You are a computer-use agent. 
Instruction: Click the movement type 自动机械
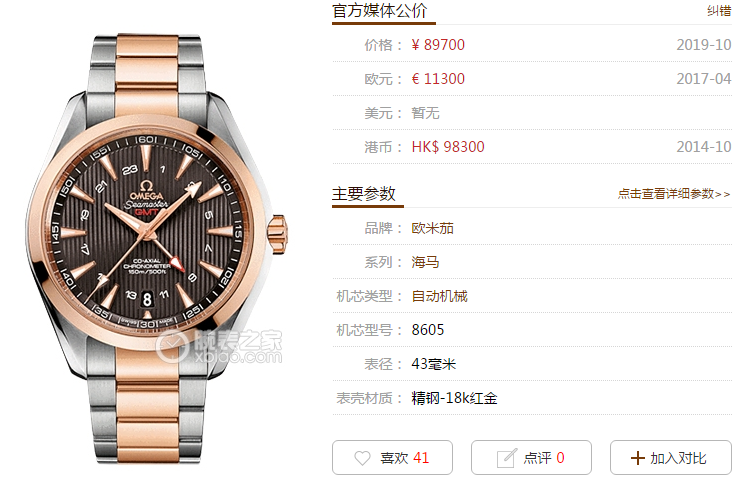point(439,296)
